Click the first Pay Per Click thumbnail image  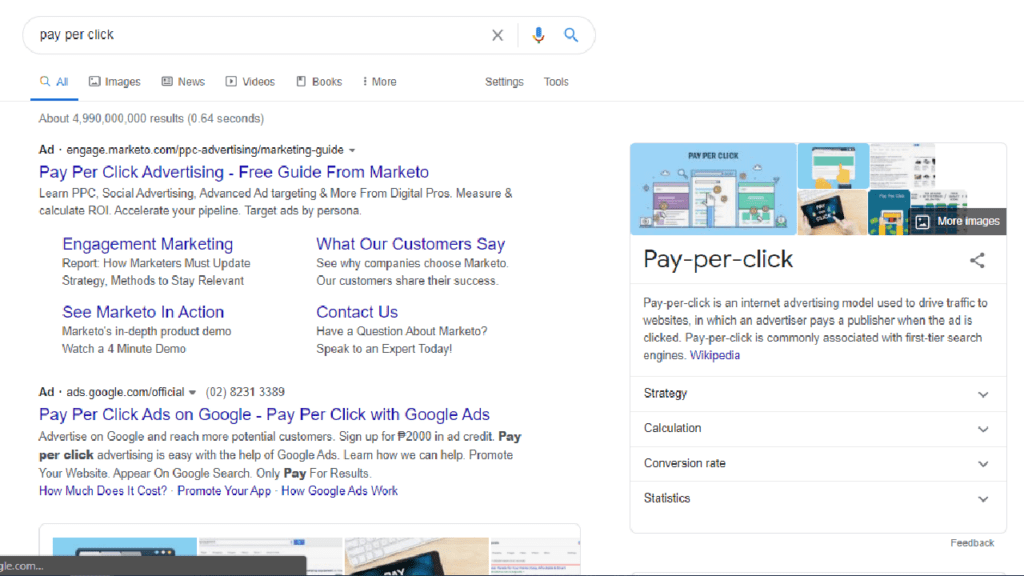[x=712, y=188]
